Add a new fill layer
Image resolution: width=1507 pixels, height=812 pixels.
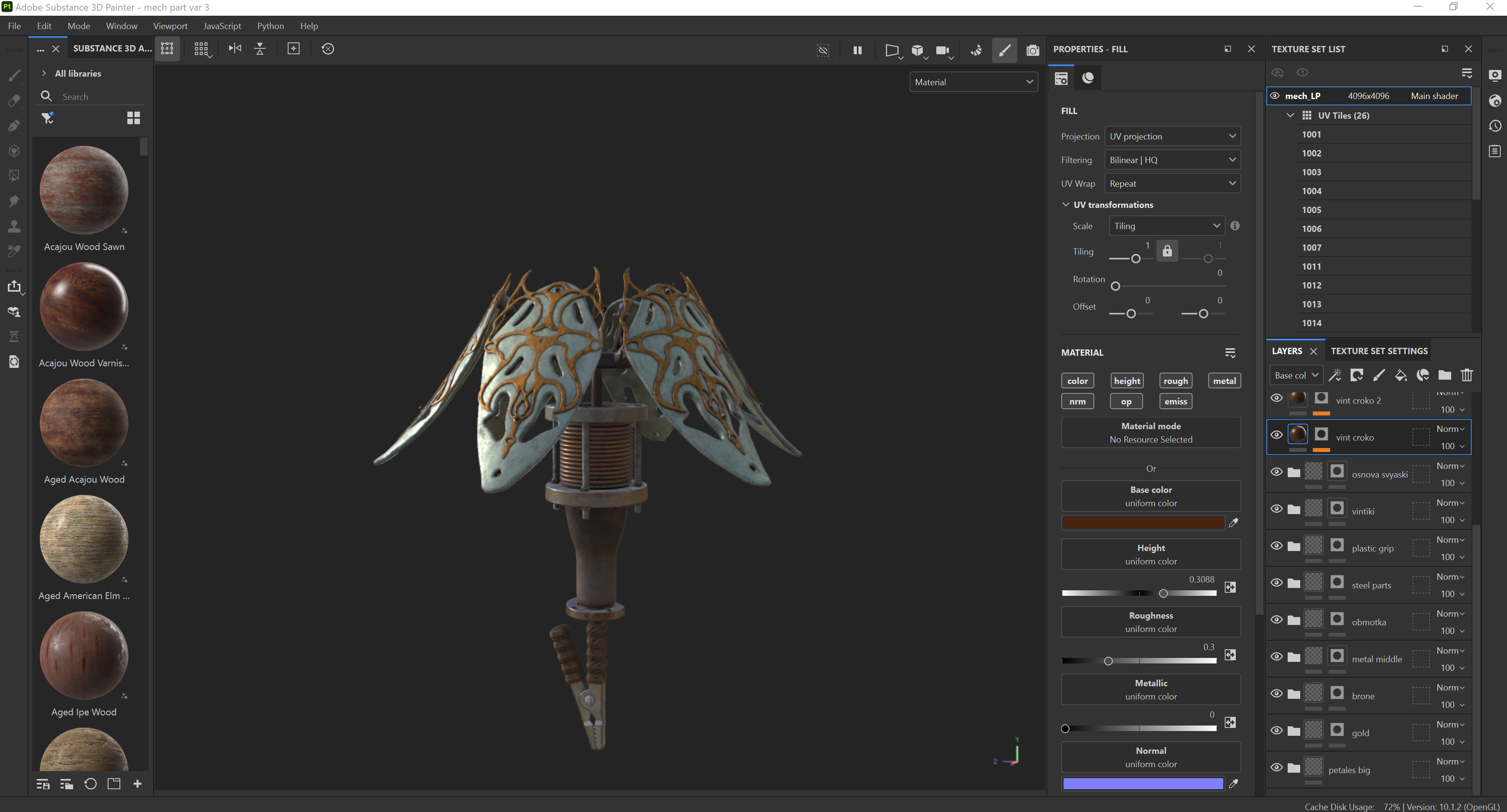[1400, 375]
